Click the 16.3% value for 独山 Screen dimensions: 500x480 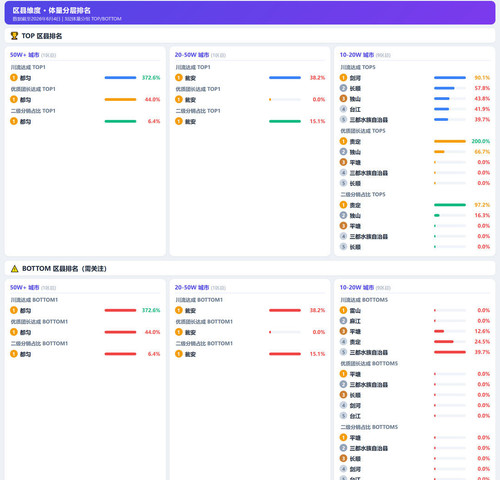[482, 215]
